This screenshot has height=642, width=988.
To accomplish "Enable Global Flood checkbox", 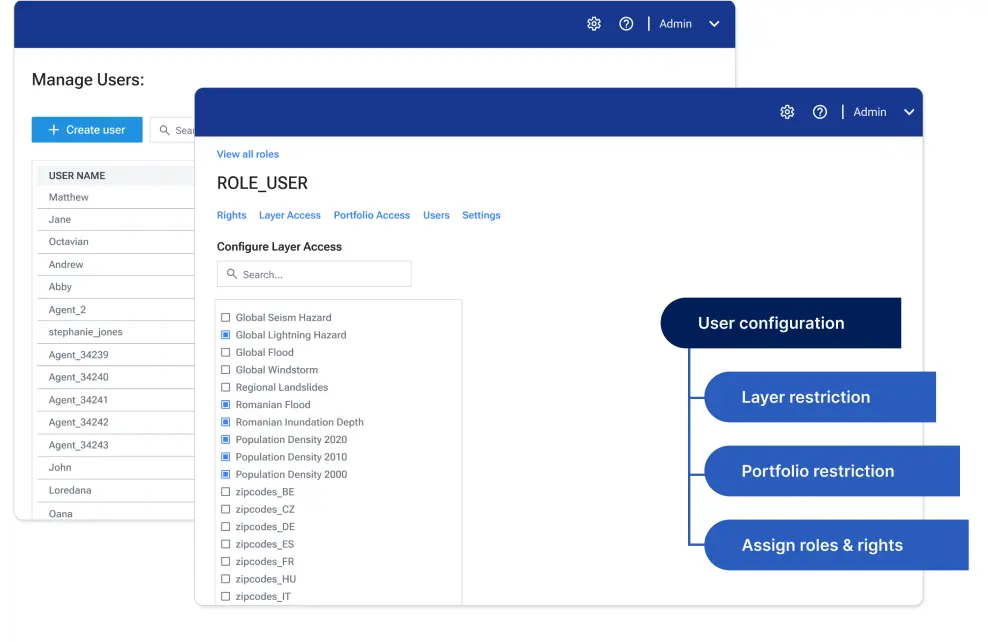I will 226,353.
